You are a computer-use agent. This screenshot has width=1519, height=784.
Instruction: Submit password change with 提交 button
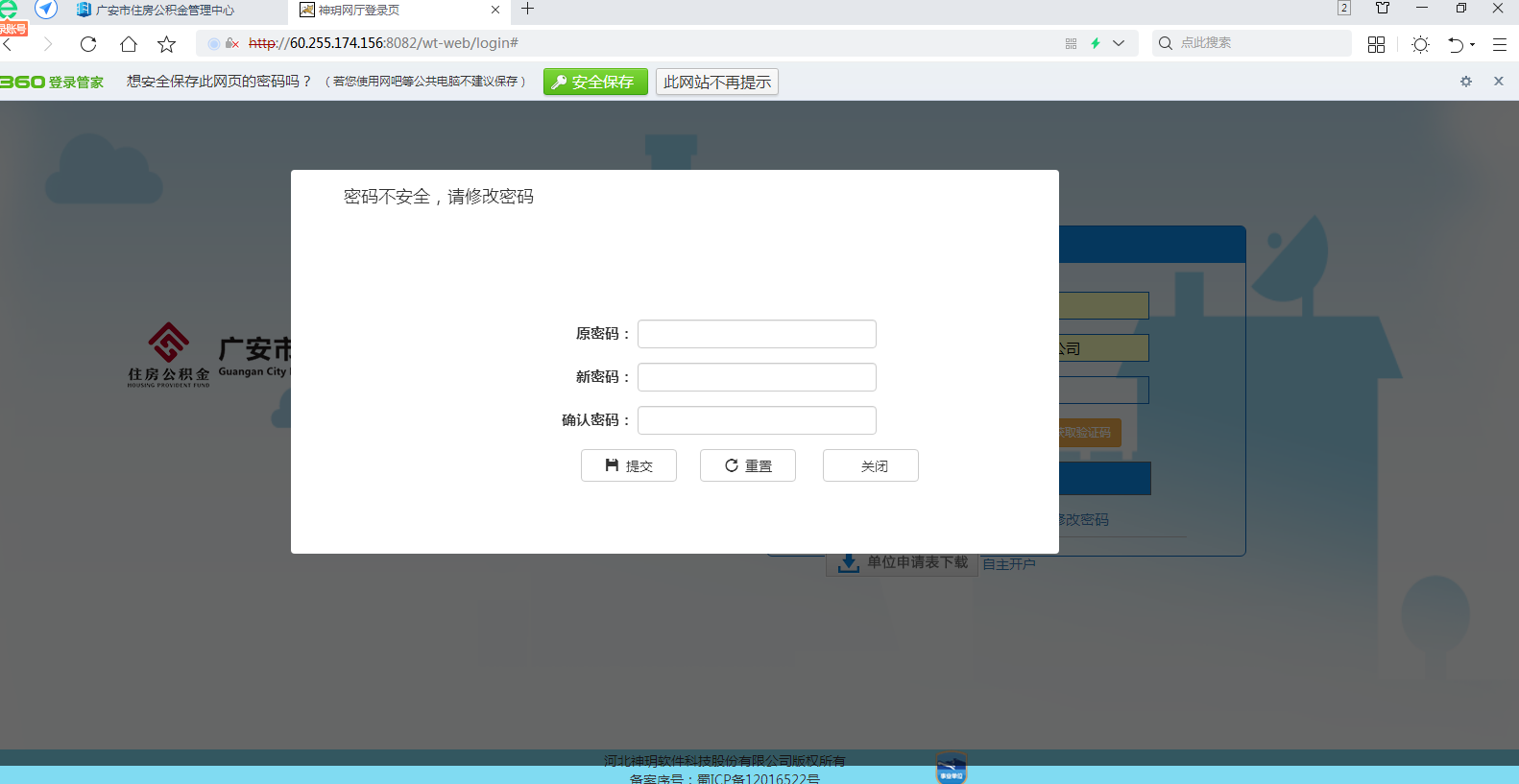(x=629, y=465)
